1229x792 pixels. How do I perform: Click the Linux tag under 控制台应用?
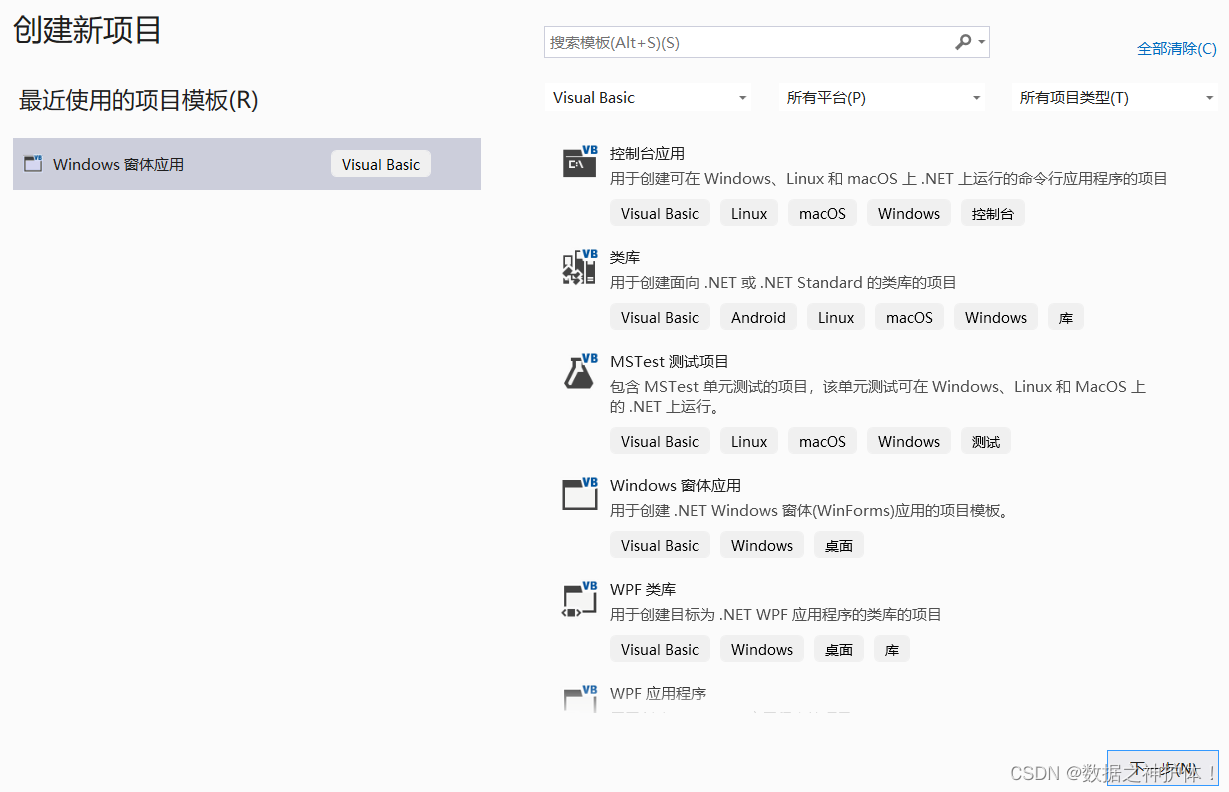(749, 213)
